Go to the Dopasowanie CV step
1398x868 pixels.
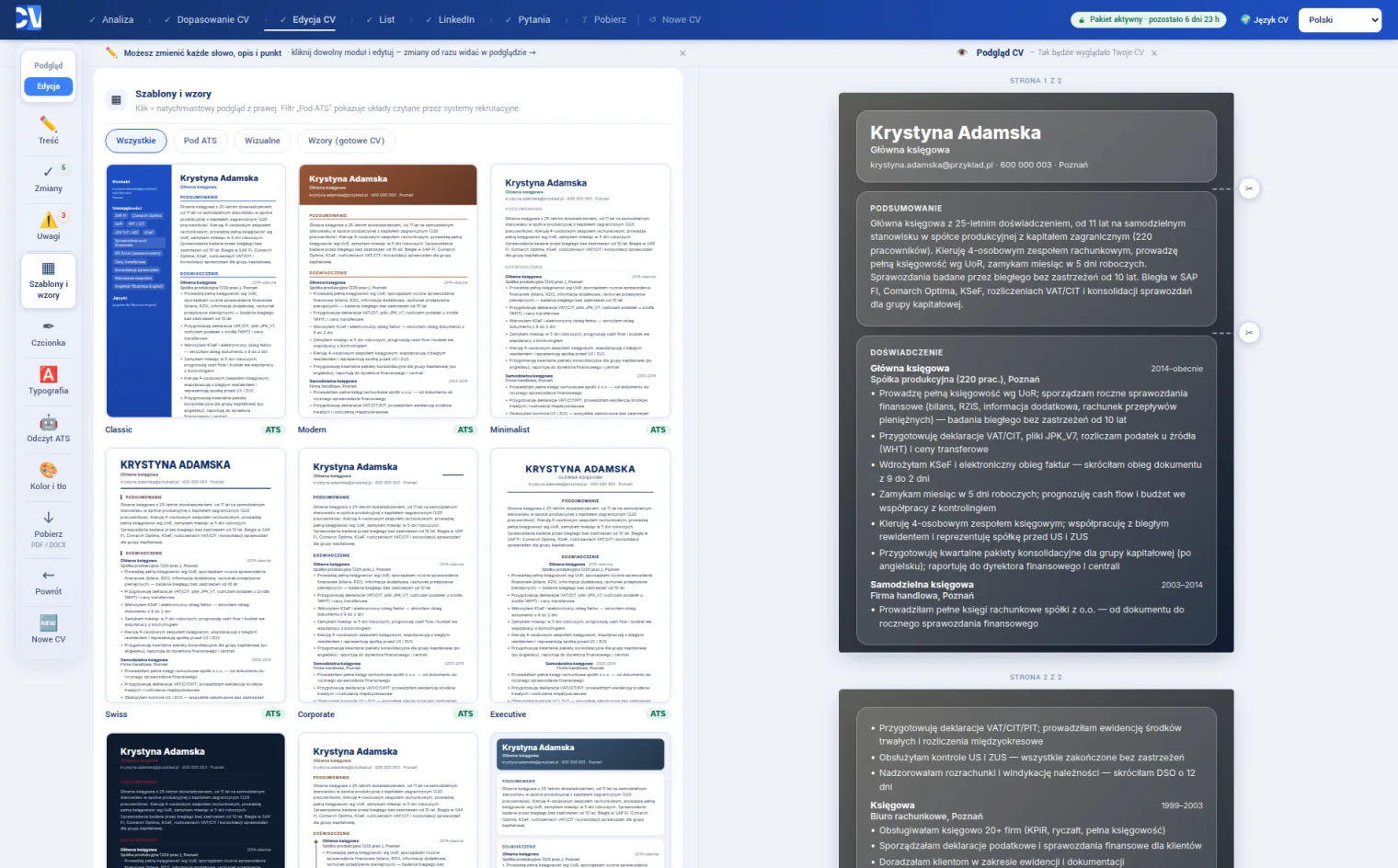(207, 19)
